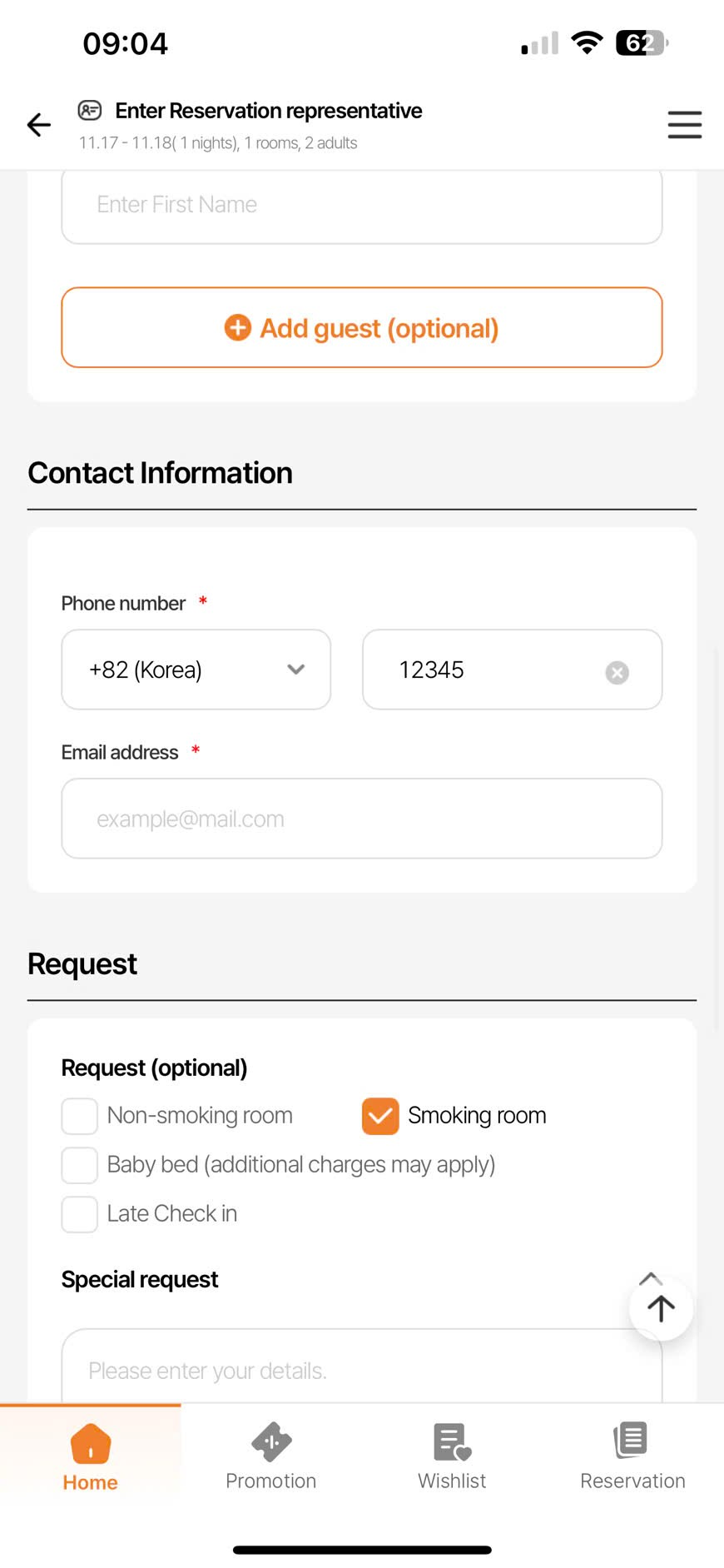Tick the Late Check in checkbox
Image resolution: width=724 pixels, height=1568 pixels.
pyautogui.click(x=80, y=1214)
